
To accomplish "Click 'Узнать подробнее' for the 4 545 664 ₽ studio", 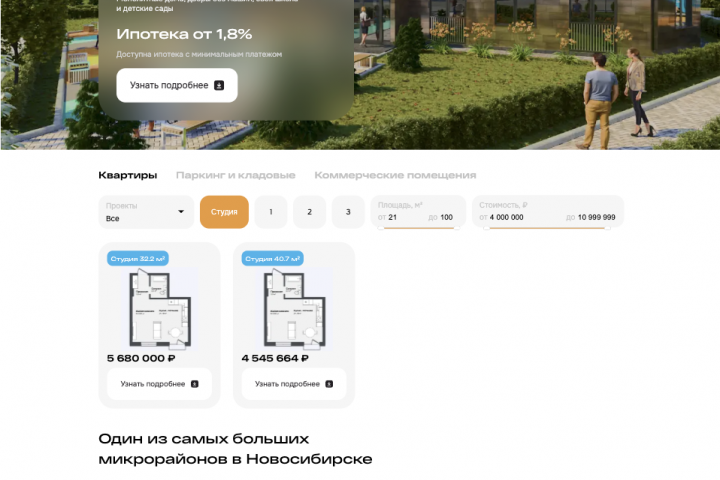I will point(294,384).
